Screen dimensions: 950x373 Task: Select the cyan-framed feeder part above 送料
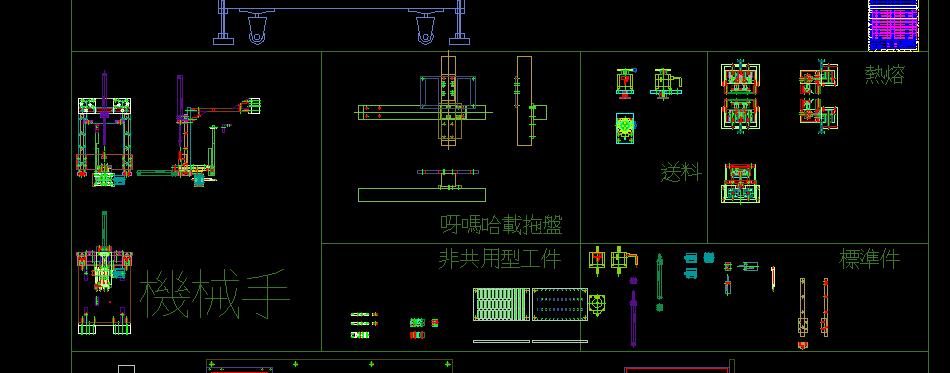(x=625, y=128)
